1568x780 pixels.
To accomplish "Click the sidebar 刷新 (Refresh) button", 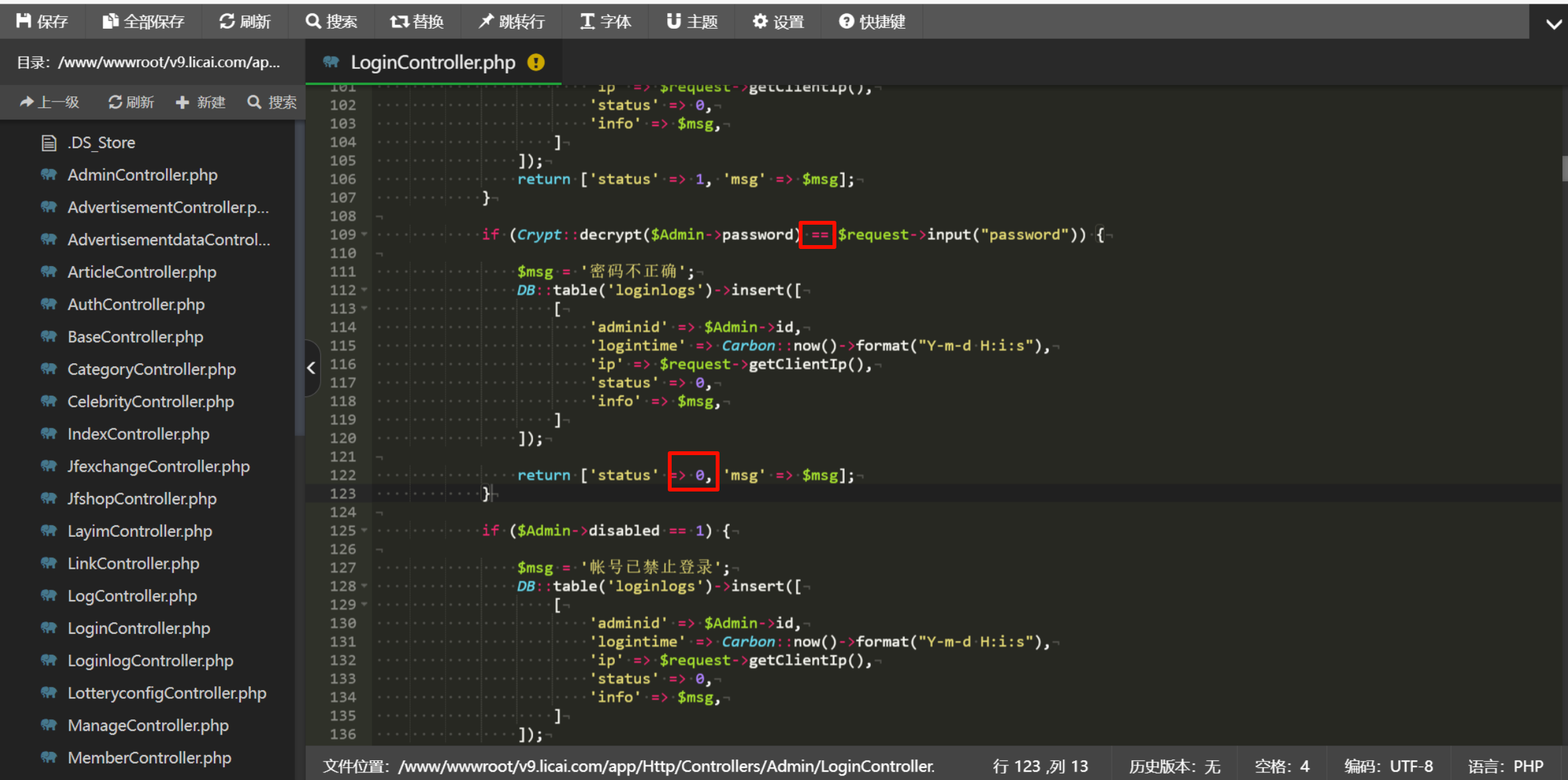I will click(x=132, y=102).
